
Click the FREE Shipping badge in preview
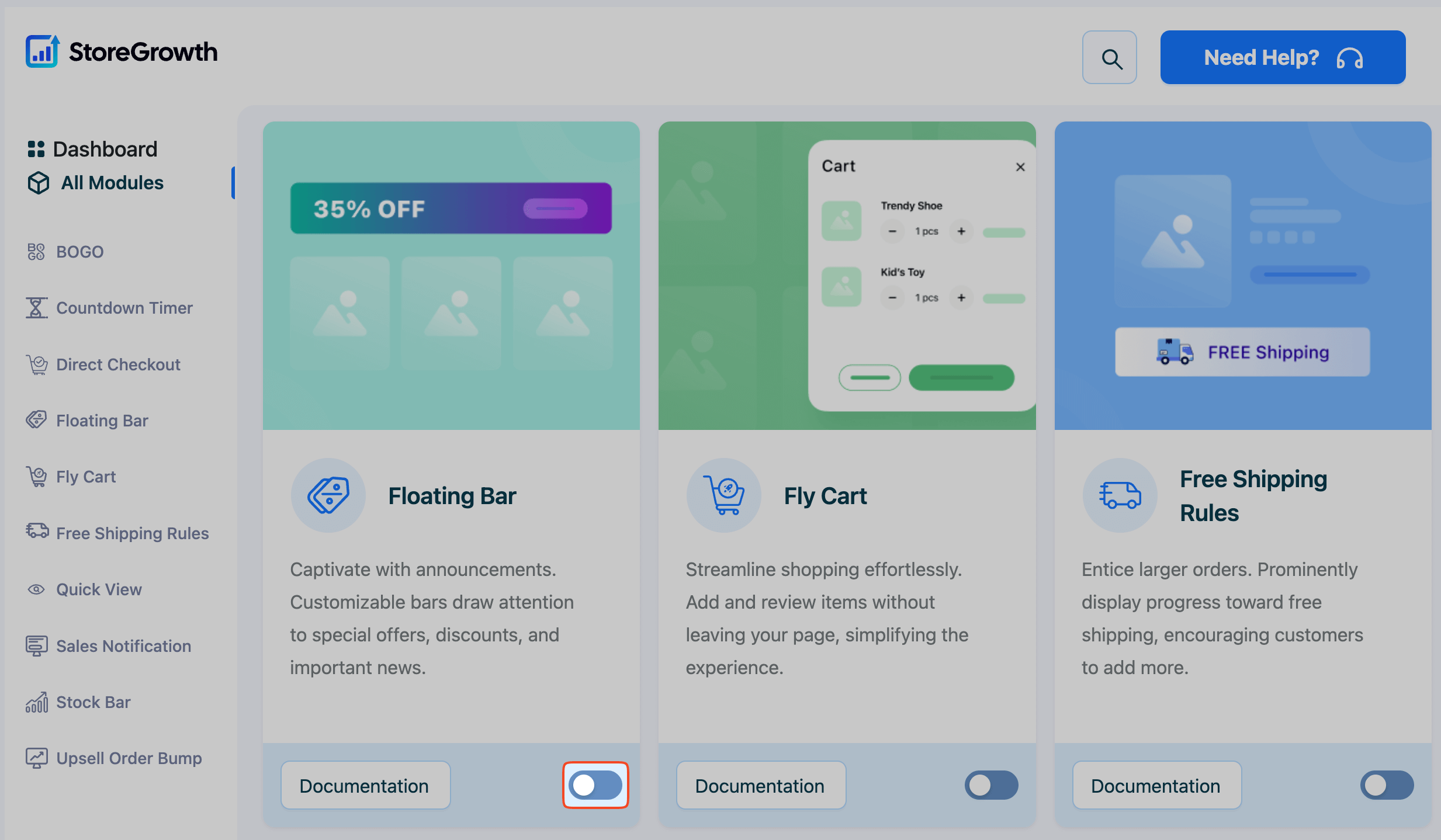[x=1242, y=352]
